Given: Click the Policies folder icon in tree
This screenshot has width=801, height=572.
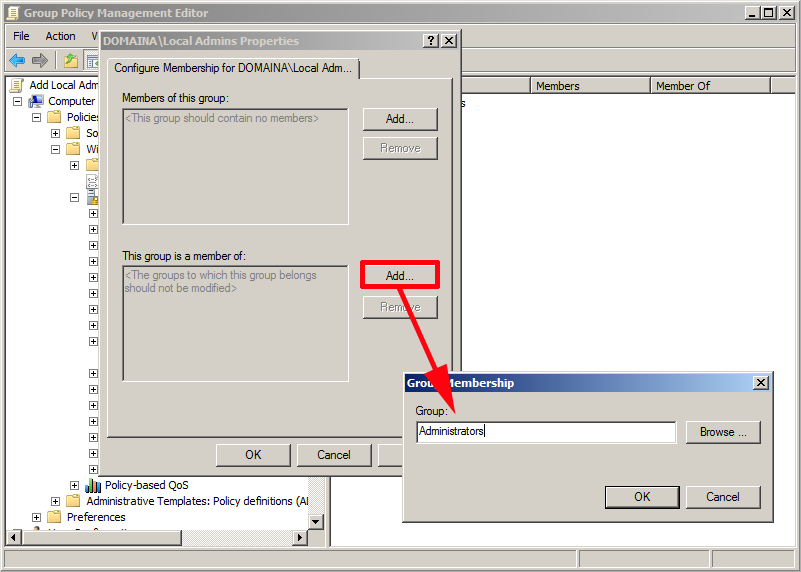Looking at the screenshot, I should [x=54, y=117].
